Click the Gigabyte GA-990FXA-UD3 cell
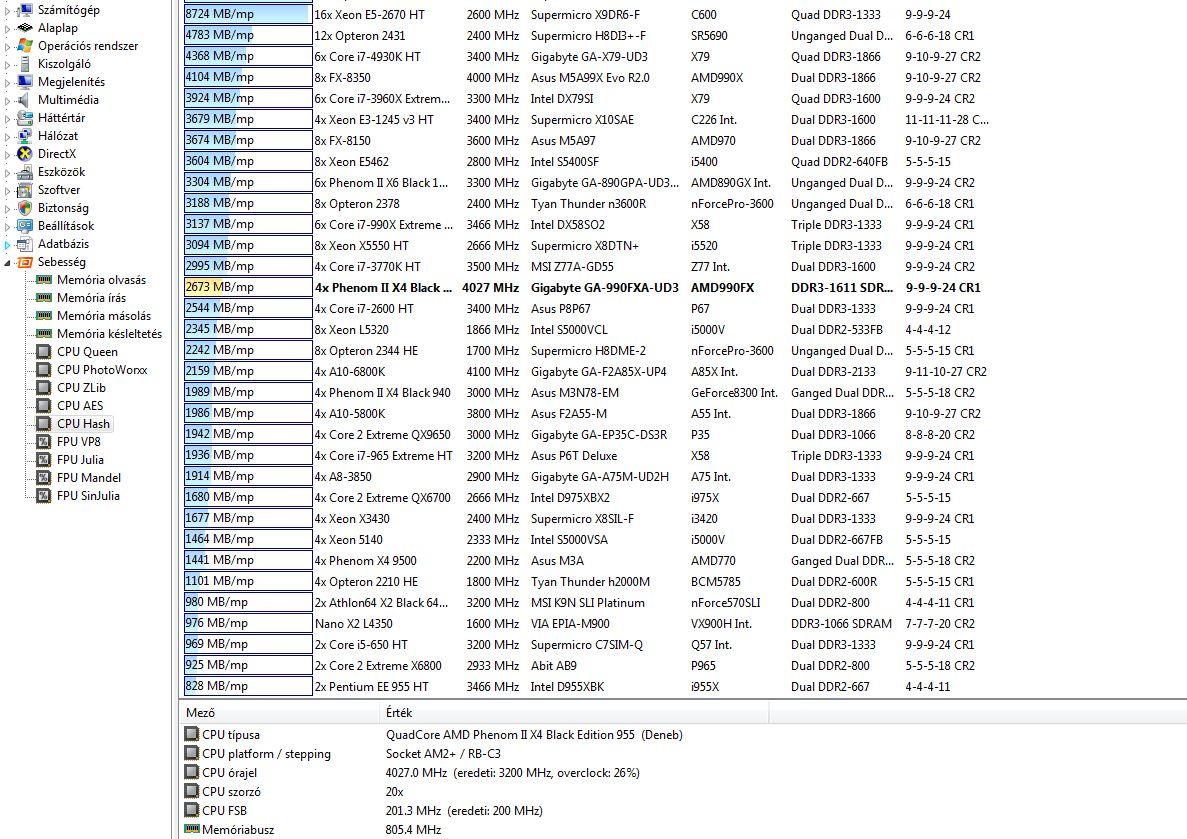The width and height of the screenshot is (1187, 839). point(605,288)
